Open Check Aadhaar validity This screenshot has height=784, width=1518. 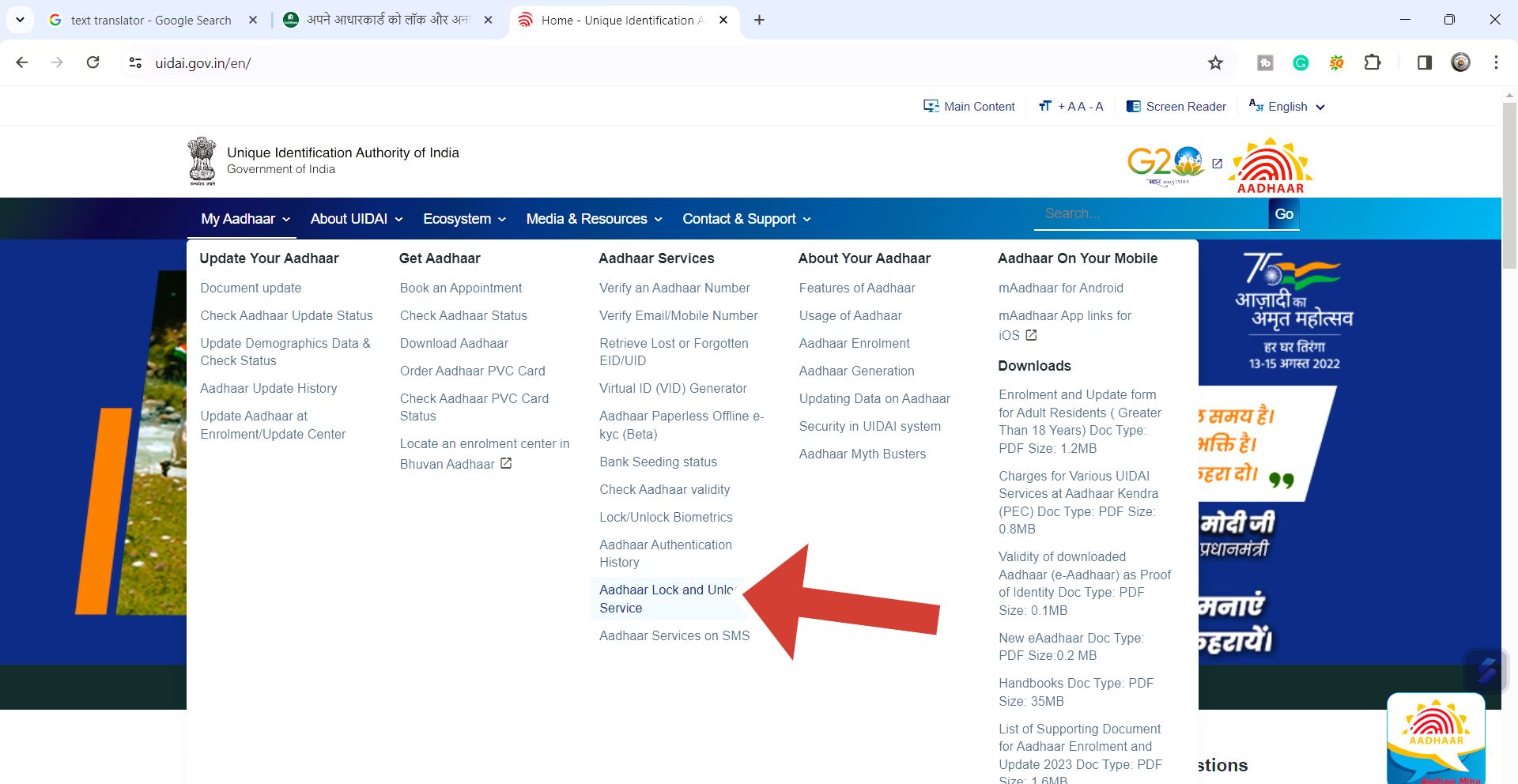(x=664, y=489)
